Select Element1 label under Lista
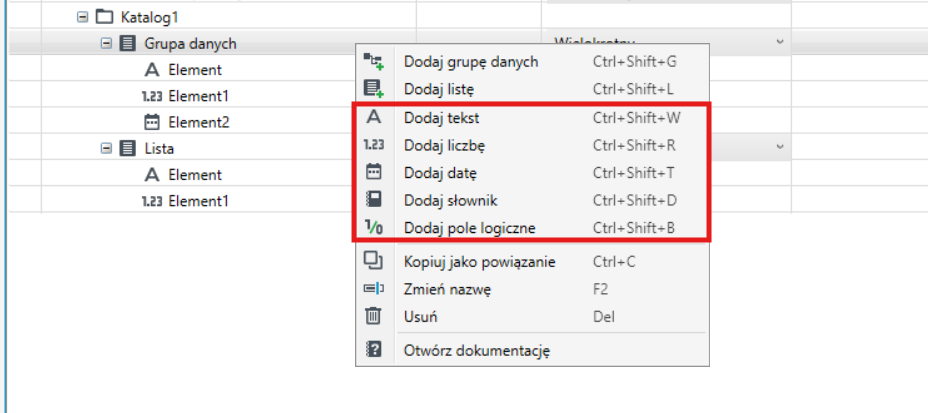 198,201
